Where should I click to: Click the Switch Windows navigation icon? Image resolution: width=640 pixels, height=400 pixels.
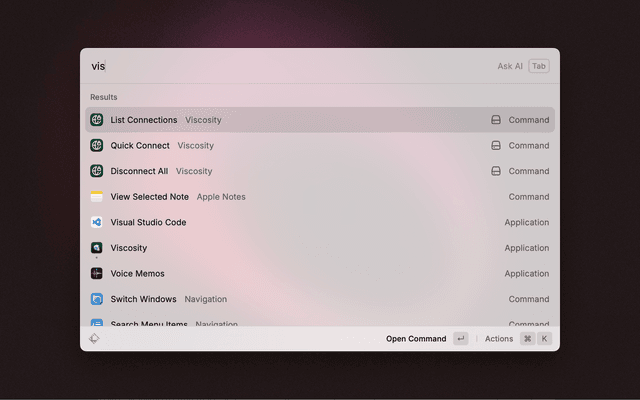[97, 299]
